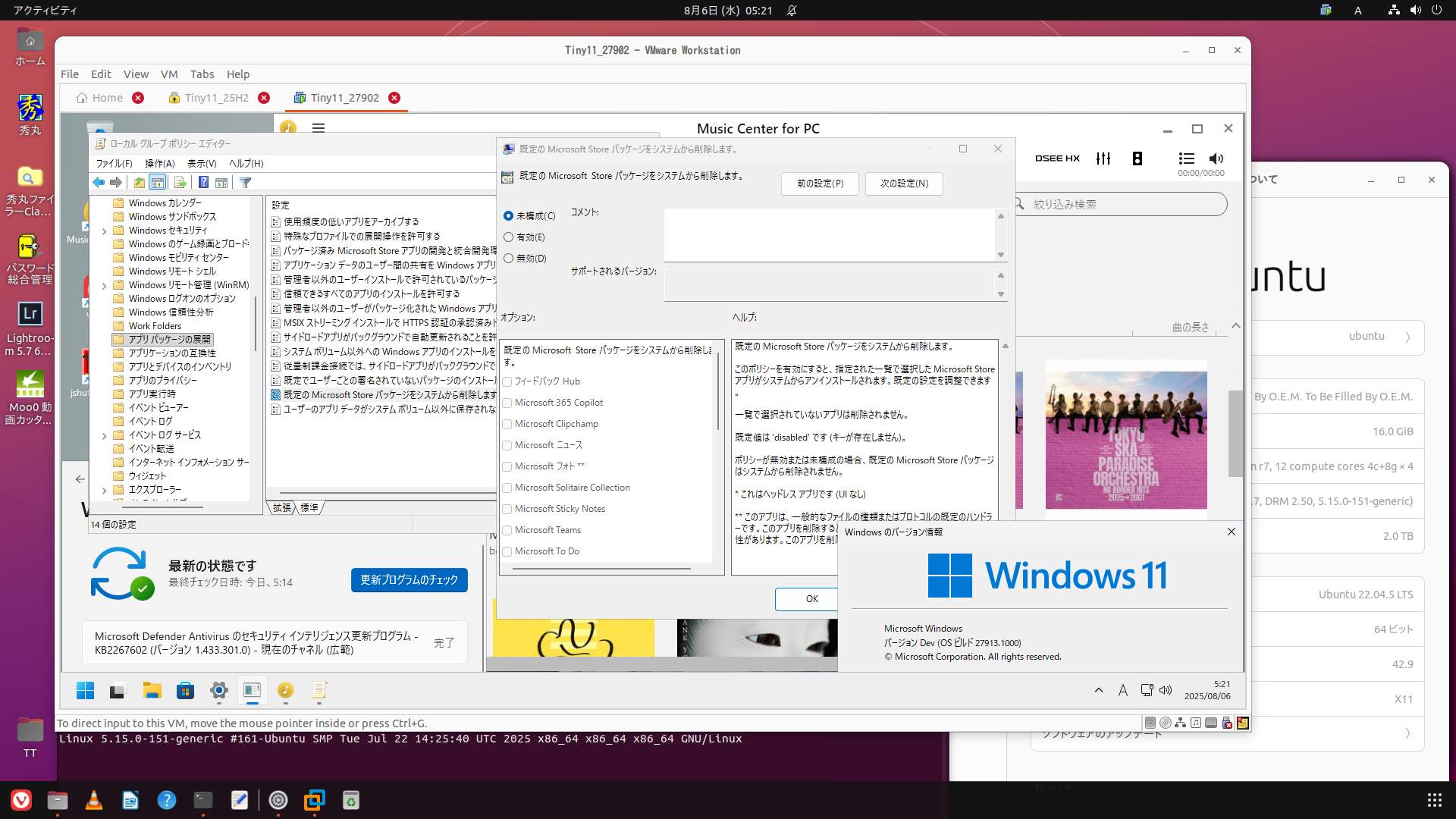This screenshot has width=1456, height=819.
Task: Click the Export list icon in Policy Editor toolbar
Action: (x=180, y=183)
